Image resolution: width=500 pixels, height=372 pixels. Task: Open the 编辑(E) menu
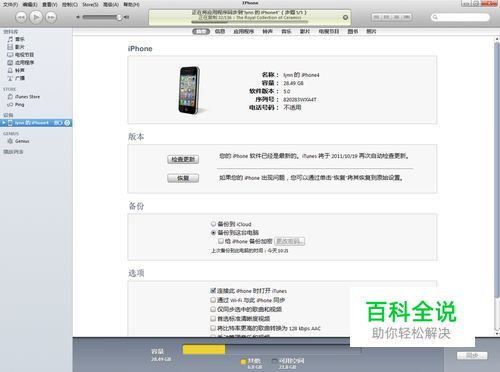[x=30, y=4]
